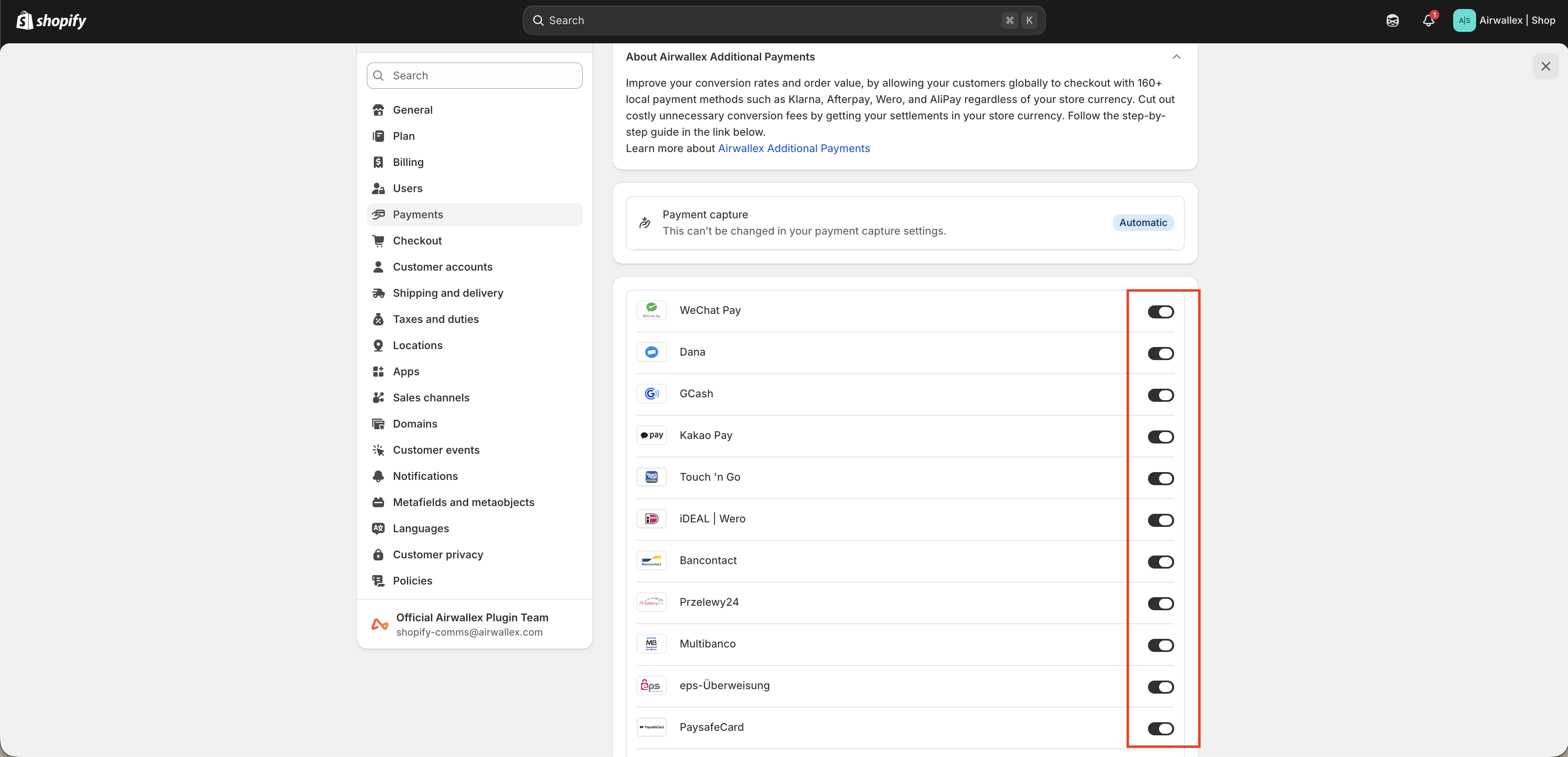1568x757 pixels.
Task: Open the notifications bell
Action: (x=1428, y=21)
